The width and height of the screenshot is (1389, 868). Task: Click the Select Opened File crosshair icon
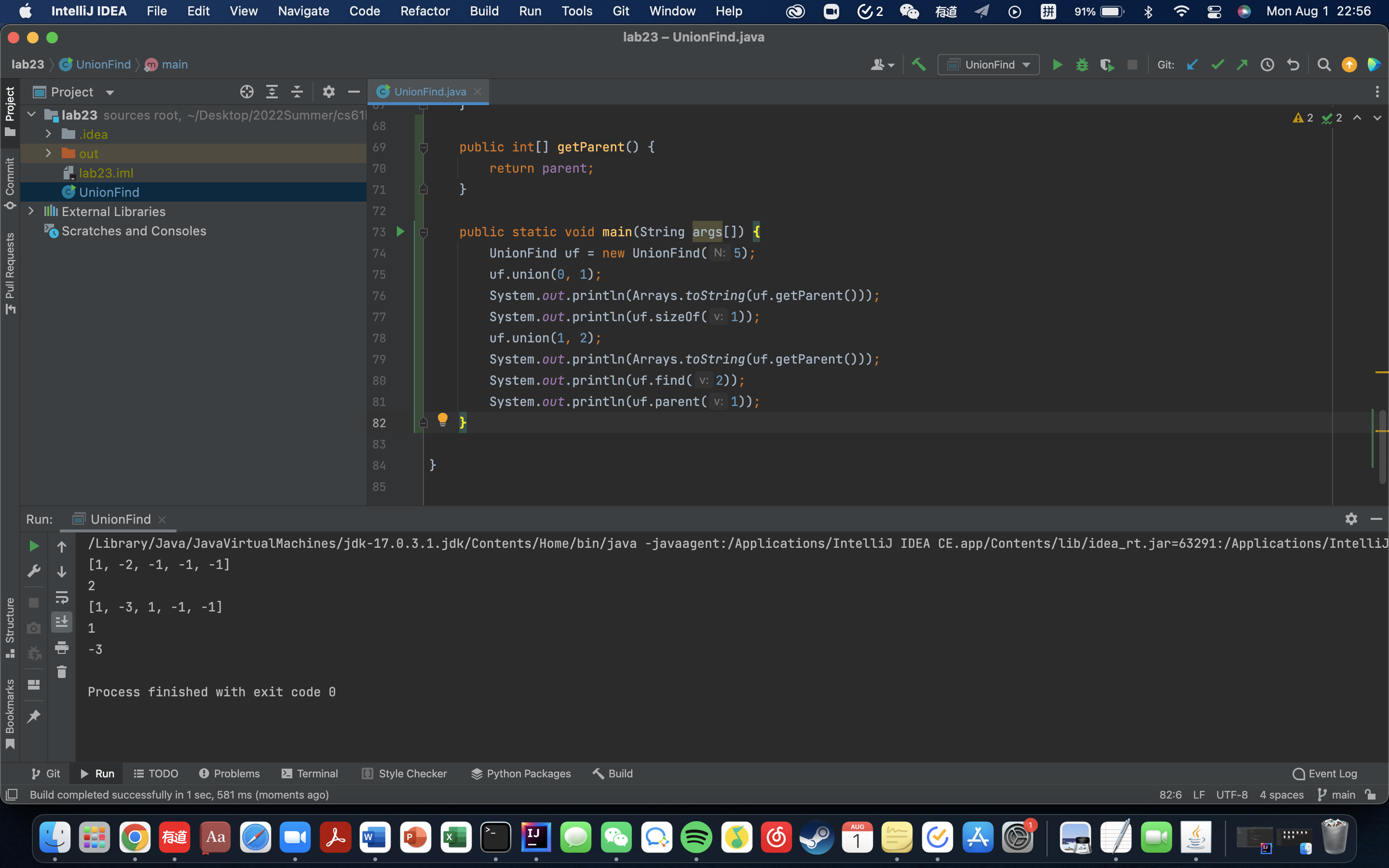pos(247,92)
